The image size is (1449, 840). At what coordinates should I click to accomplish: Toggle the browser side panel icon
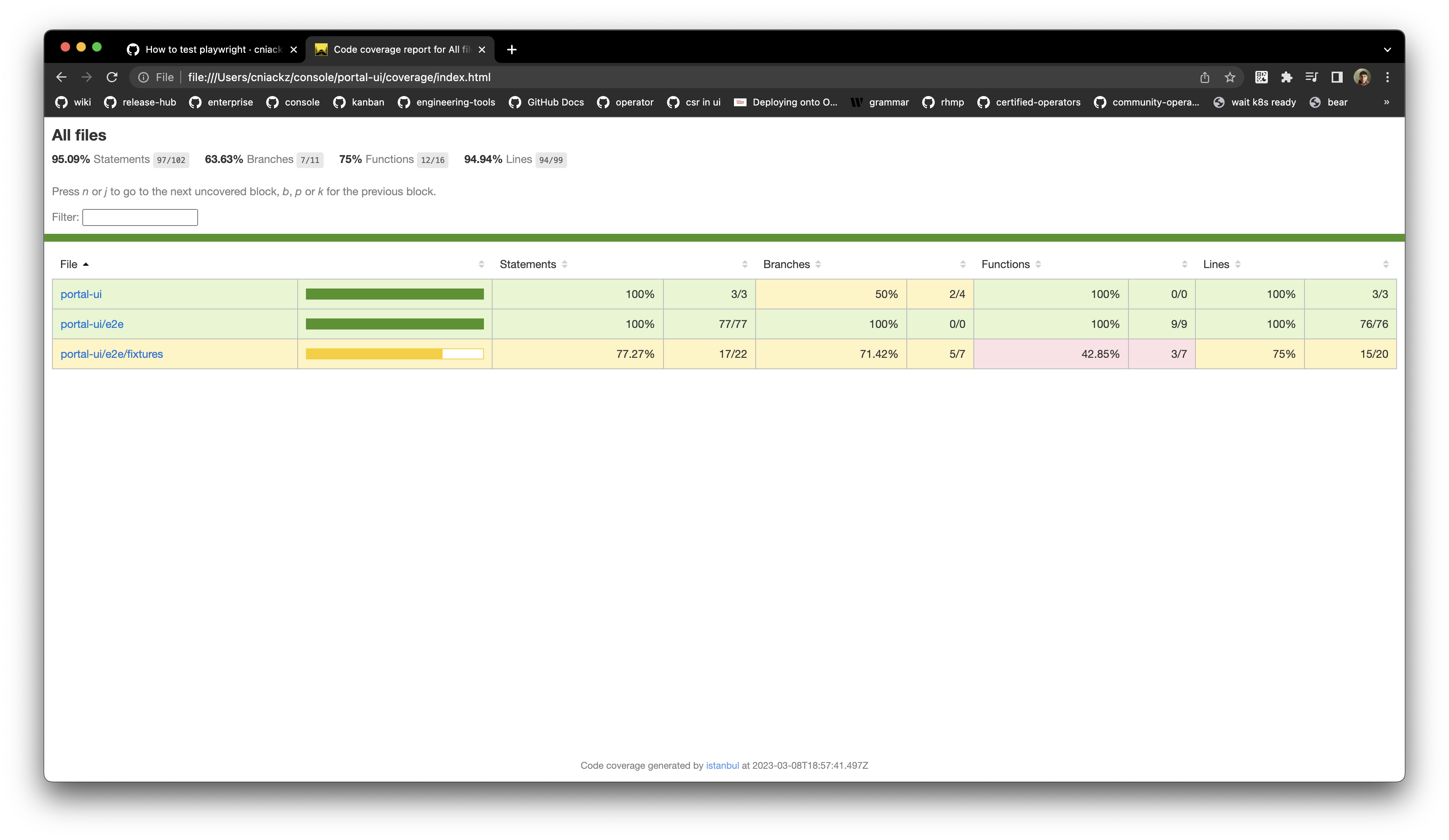pos(1336,77)
